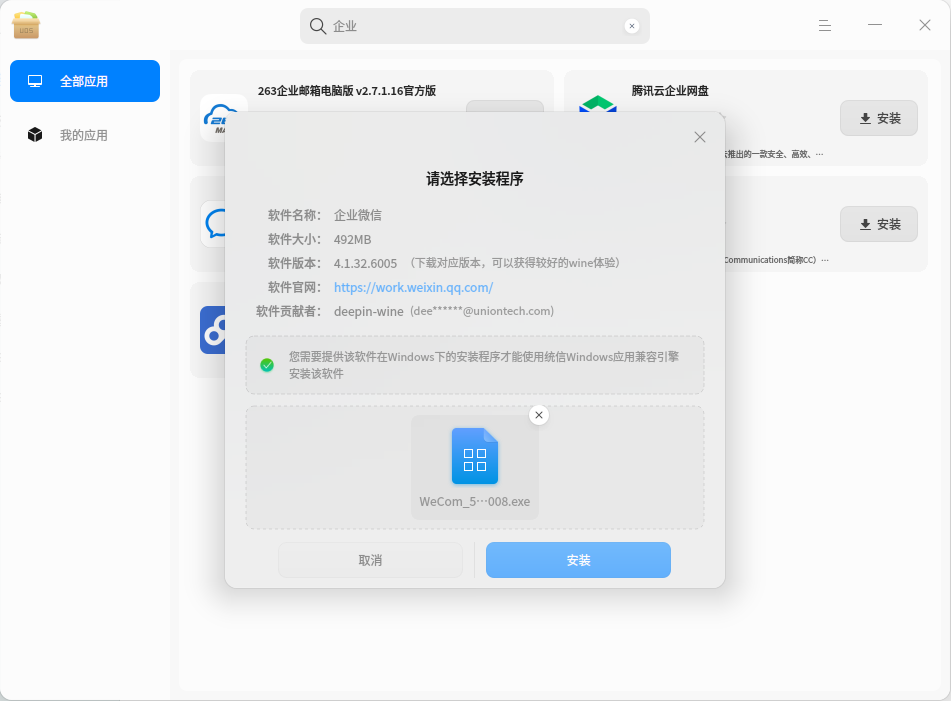951x701 pixels.
Task: Click the 腾讯云企业网盘 app icon
Action: tap(597, 104)
